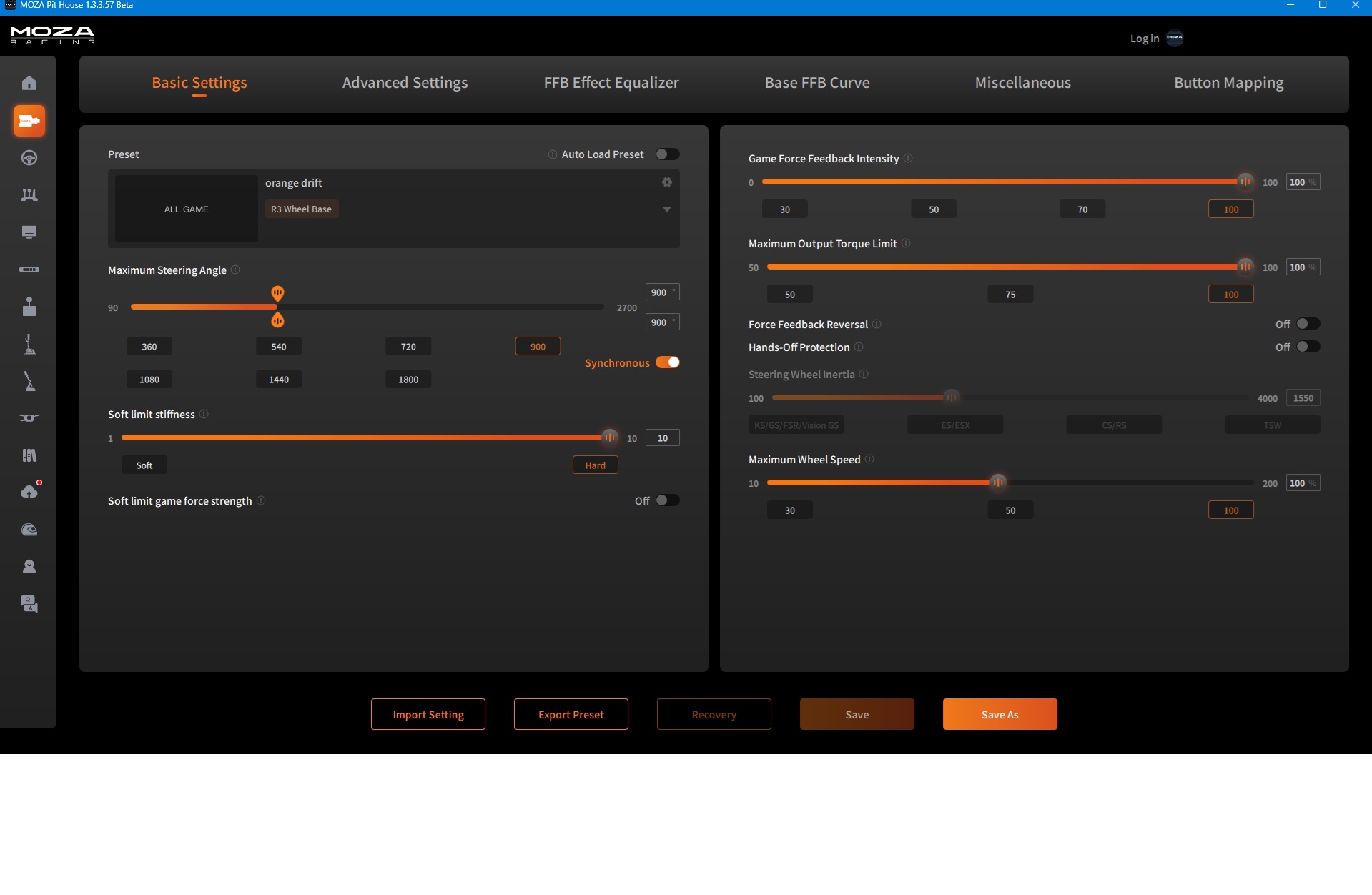Turn on Hands-Off Protection switch
Screen dimensions: 1372x895
pyautogui.click(x=1308, y=347)
